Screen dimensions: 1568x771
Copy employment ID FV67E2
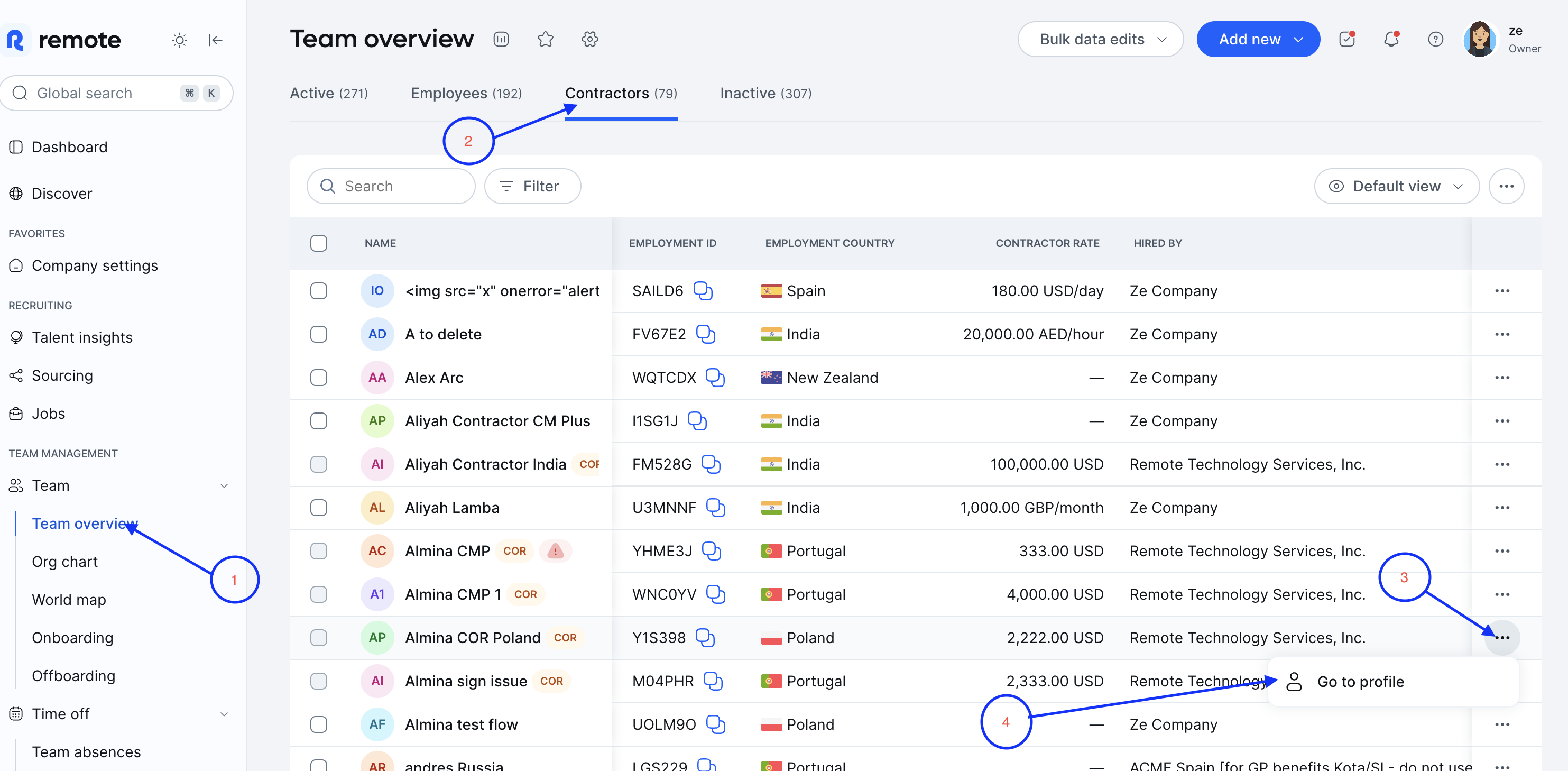tap(705, 334)
